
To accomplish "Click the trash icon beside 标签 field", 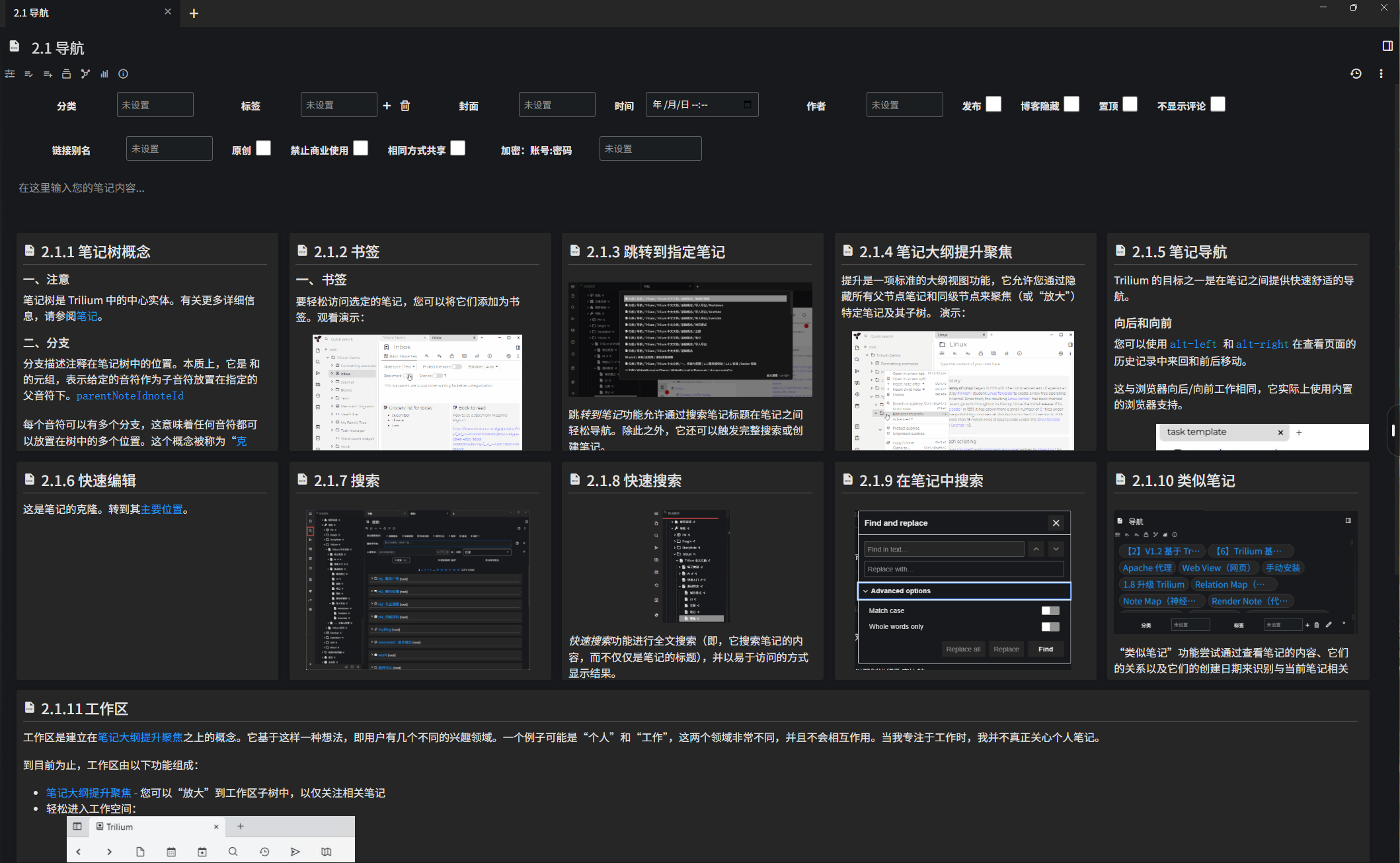I will tap(405, 106).
